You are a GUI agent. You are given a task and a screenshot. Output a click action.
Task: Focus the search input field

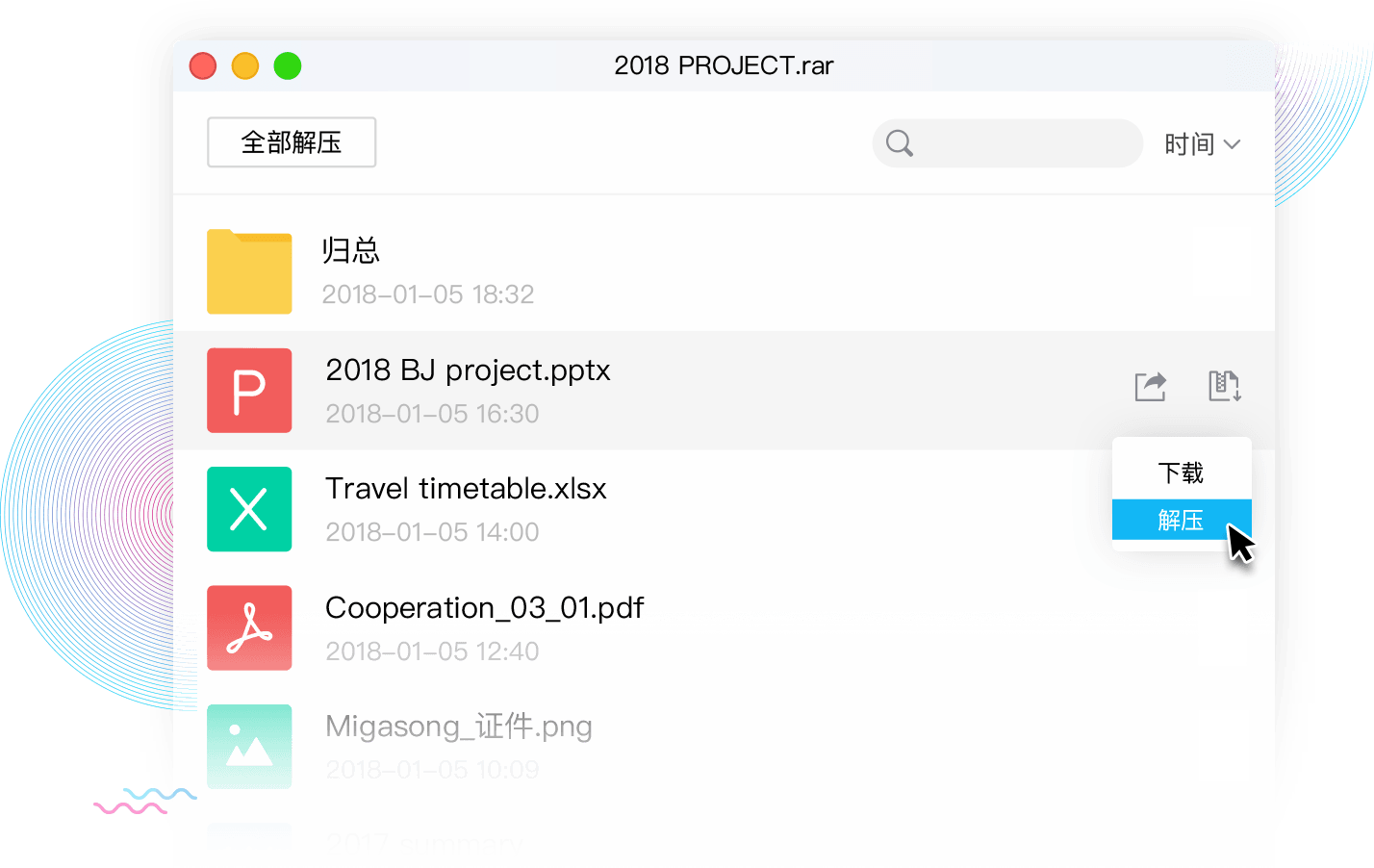[1025, 143]
